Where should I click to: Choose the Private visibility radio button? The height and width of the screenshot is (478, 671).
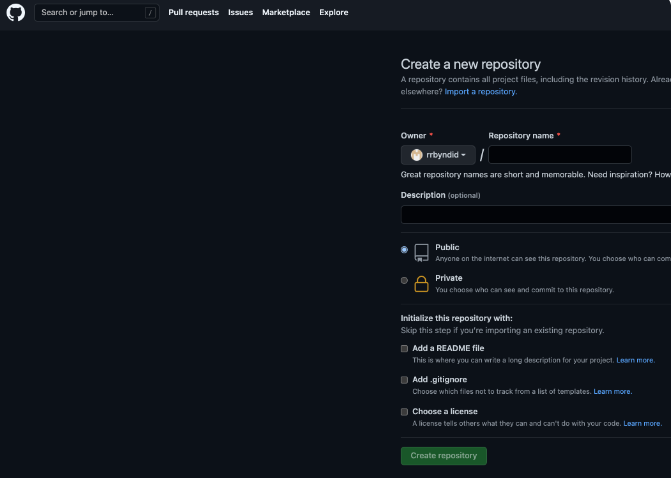(404, 281)
